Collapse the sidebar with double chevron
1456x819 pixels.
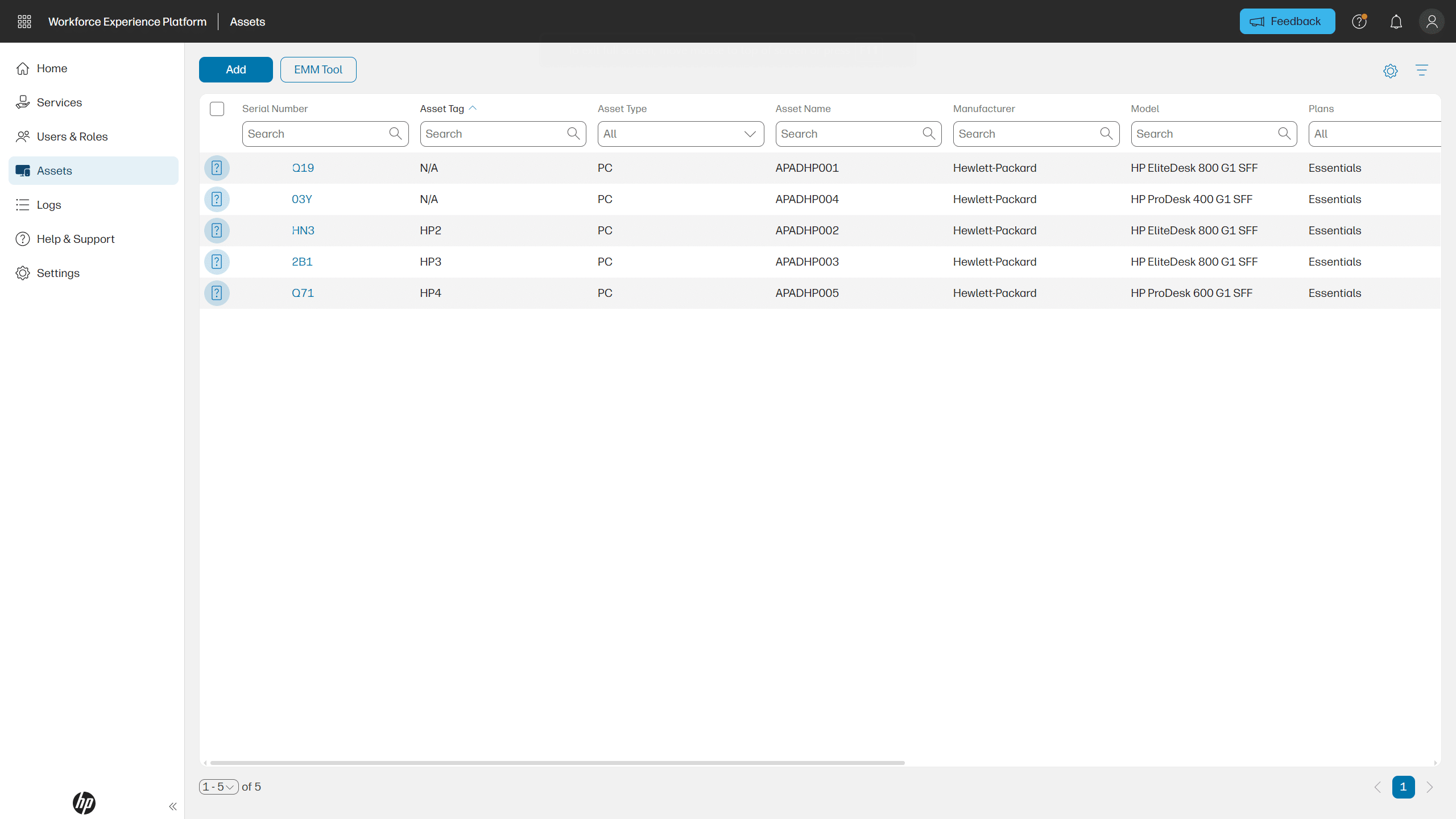173,806
